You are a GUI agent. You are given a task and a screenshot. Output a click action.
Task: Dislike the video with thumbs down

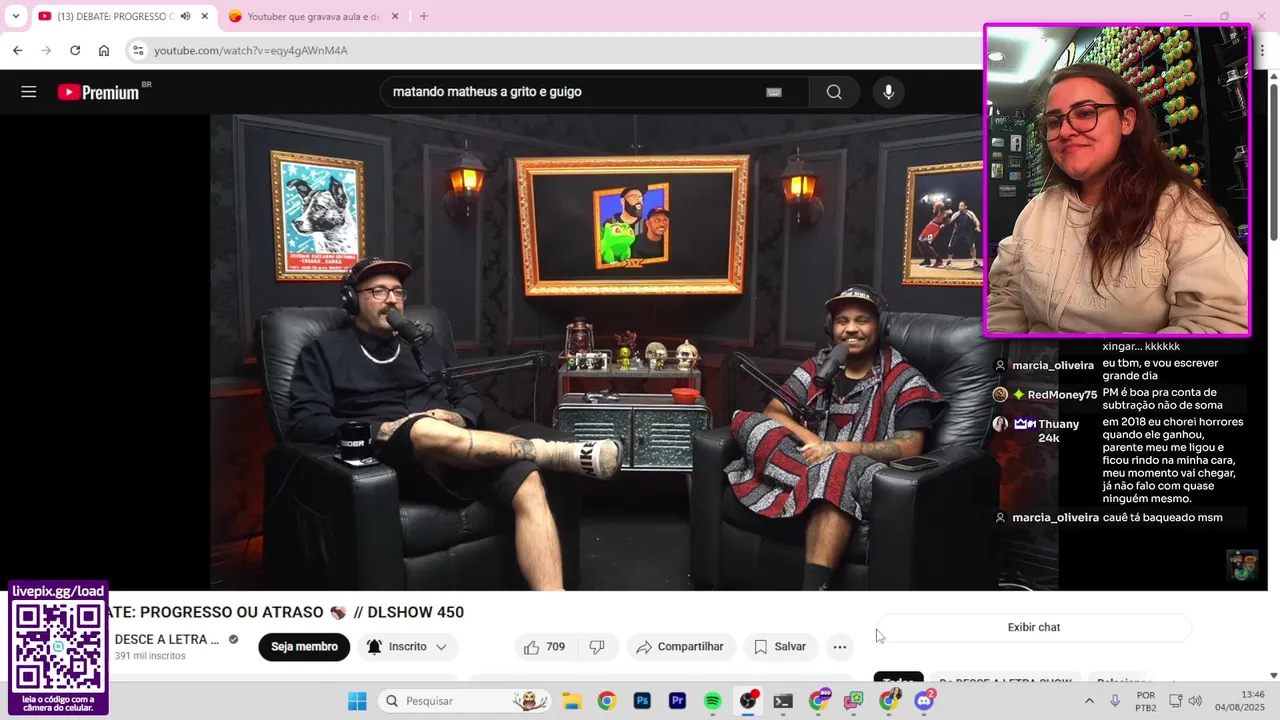(x=597, y=647)
